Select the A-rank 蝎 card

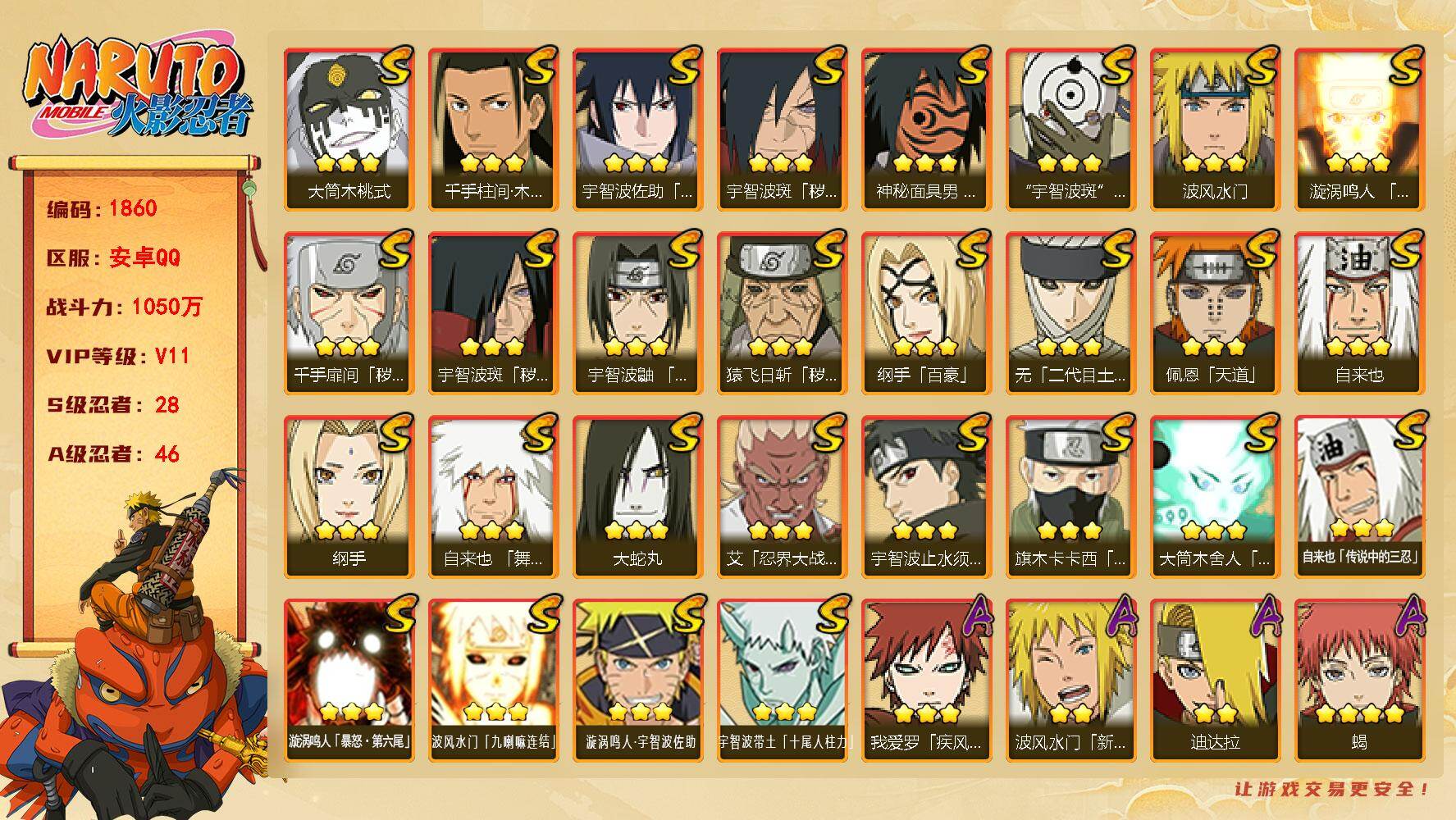(x=1359, y=681)
